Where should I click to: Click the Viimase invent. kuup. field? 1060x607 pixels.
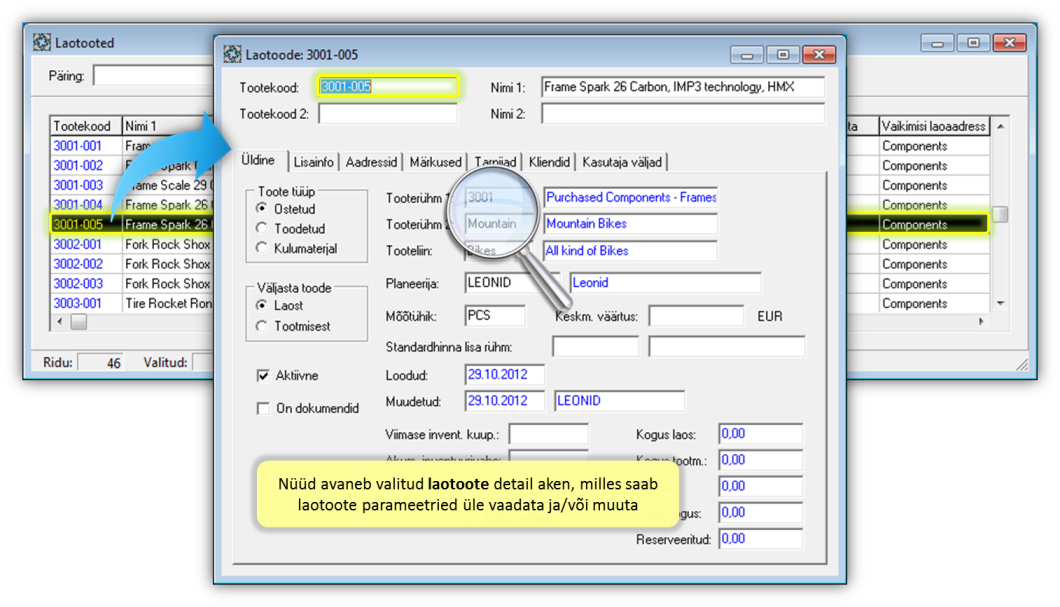pos(548,434)
